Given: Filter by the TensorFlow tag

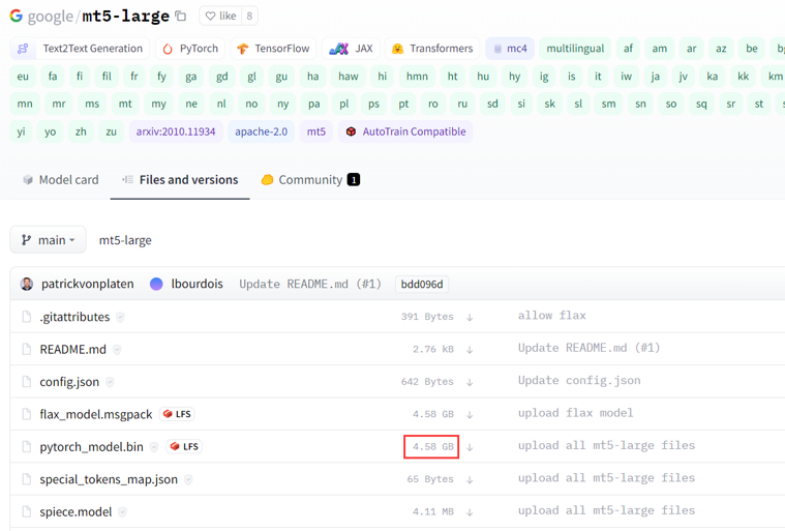Looking at the screenshot, I should tap(273, 49).
